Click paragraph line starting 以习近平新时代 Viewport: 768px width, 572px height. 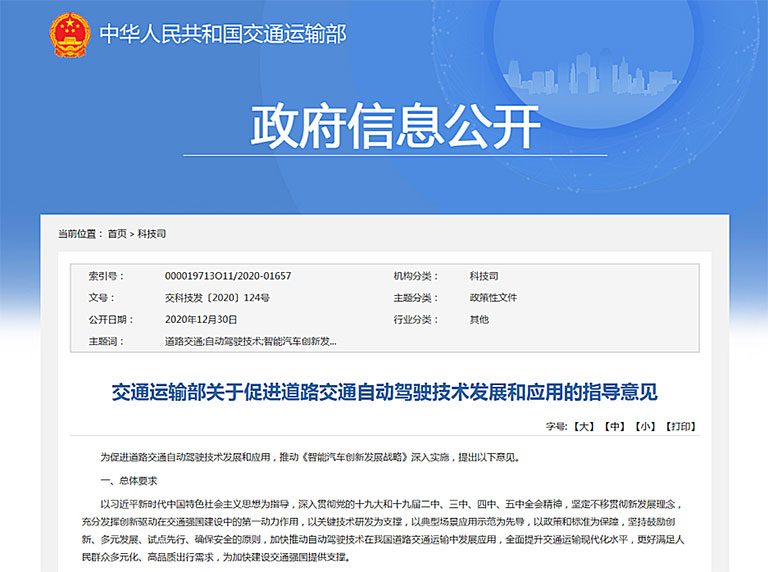click(x=390, y=504)
